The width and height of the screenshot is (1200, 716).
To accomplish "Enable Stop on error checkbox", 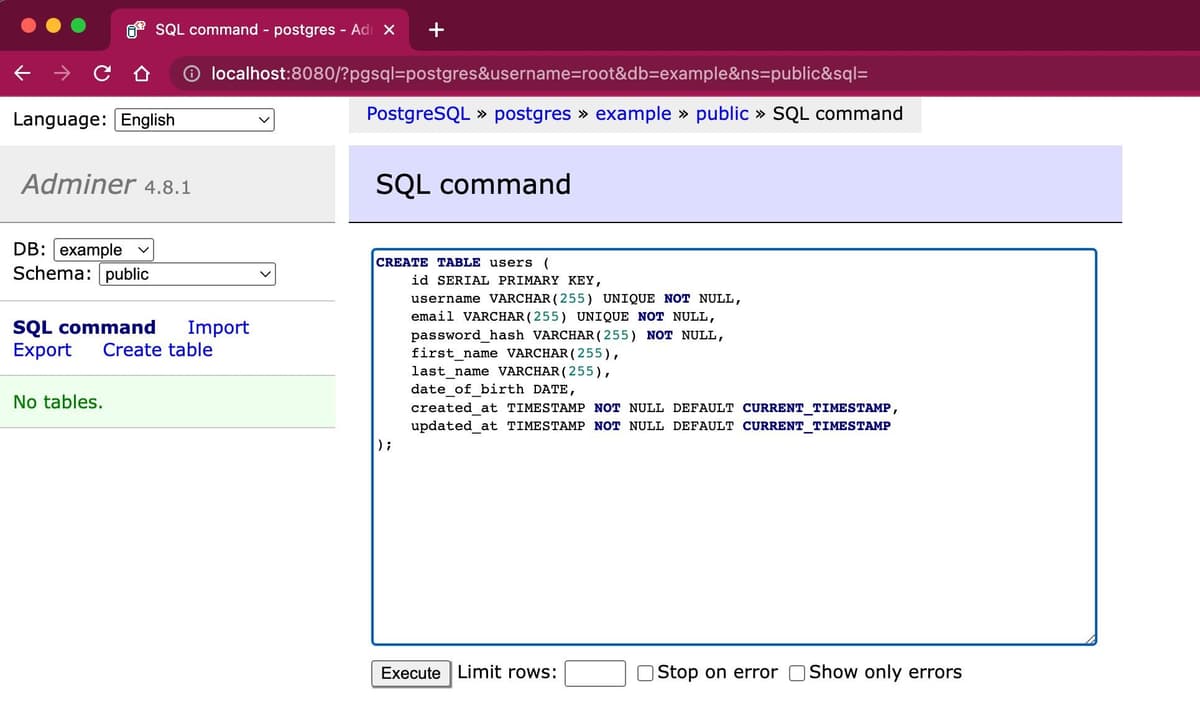I will pyautogui.click(x=646, y=673).
